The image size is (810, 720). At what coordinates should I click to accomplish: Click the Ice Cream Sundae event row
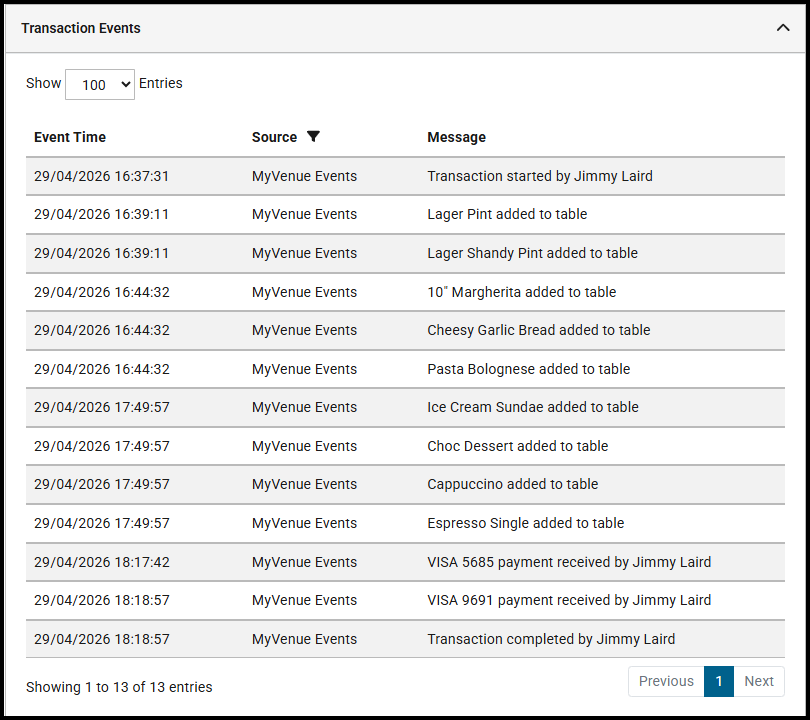tap(532, 407)
